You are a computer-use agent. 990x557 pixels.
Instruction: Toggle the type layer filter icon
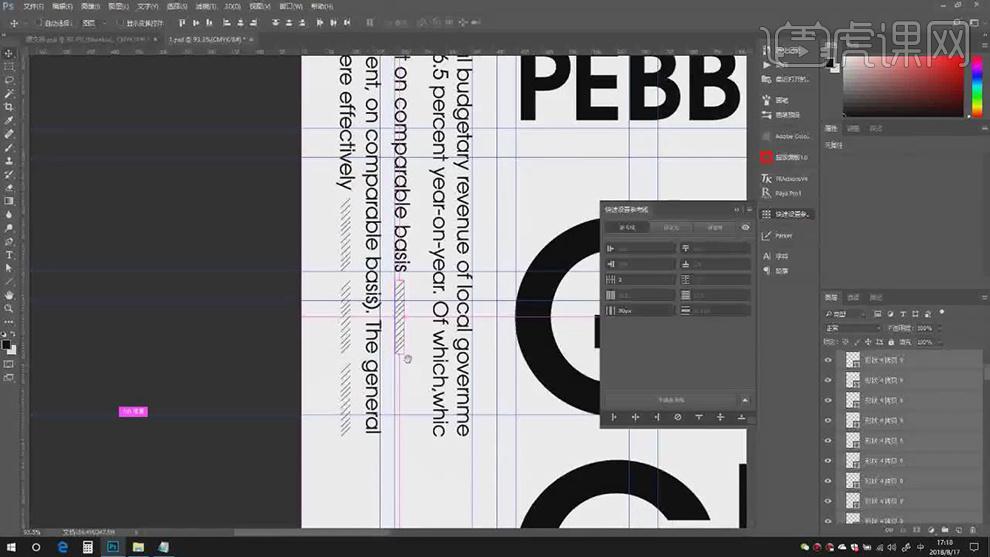click(903, 314)
